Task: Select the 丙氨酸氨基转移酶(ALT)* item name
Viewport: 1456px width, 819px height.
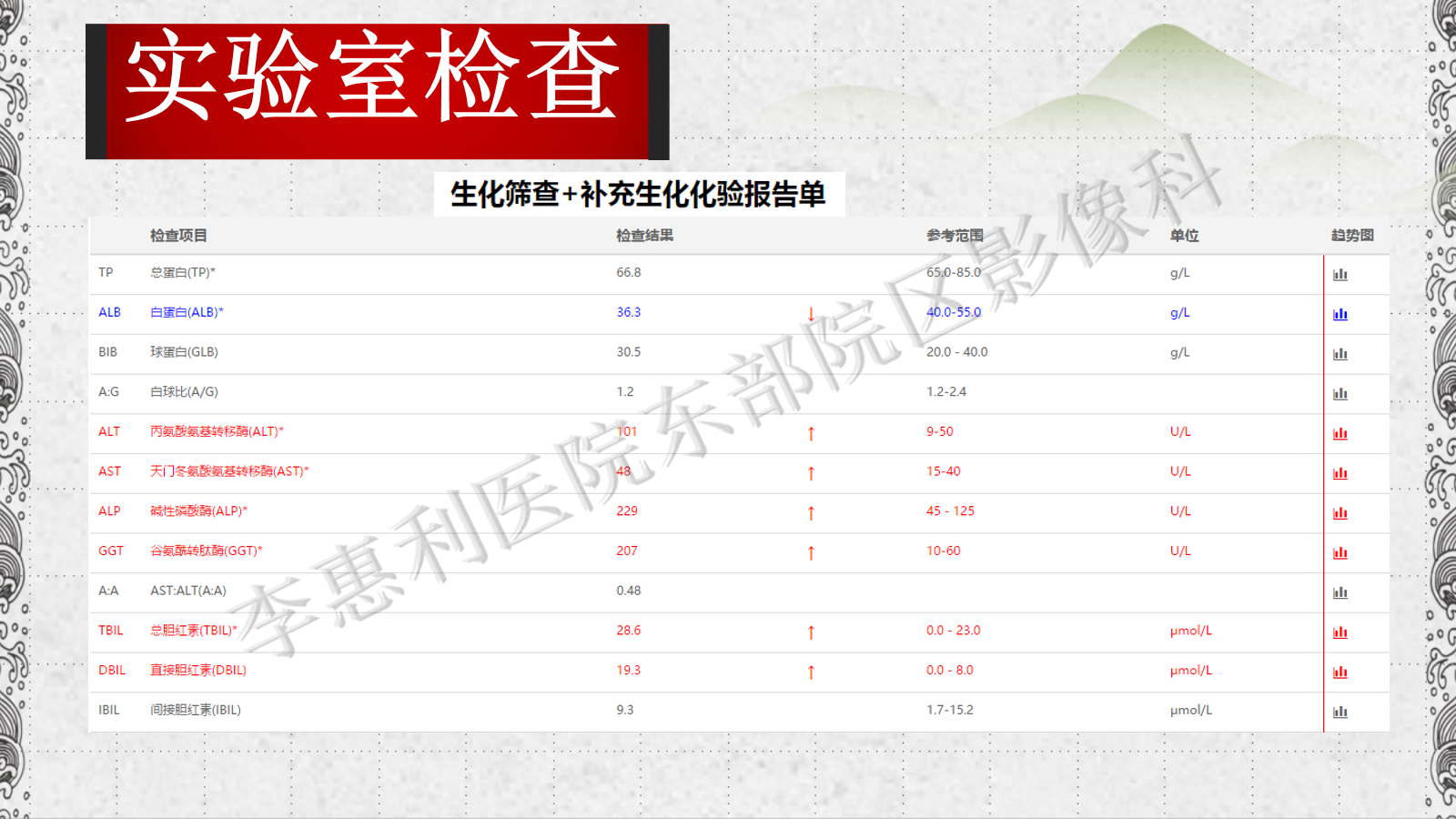Action: point(217,431)
